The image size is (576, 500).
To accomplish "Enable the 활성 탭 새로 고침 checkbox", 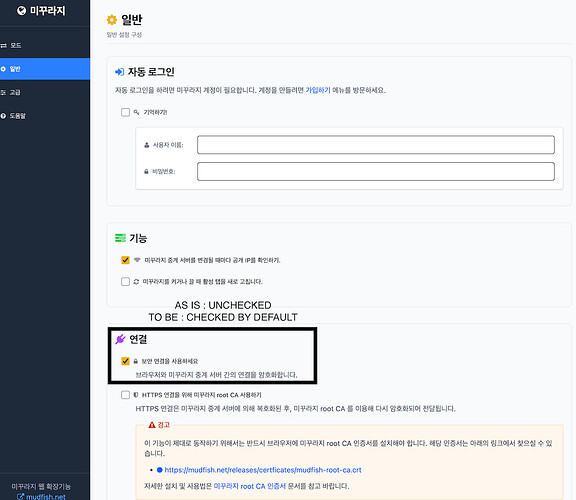I will pyautogui.click(x=125, y=281).
